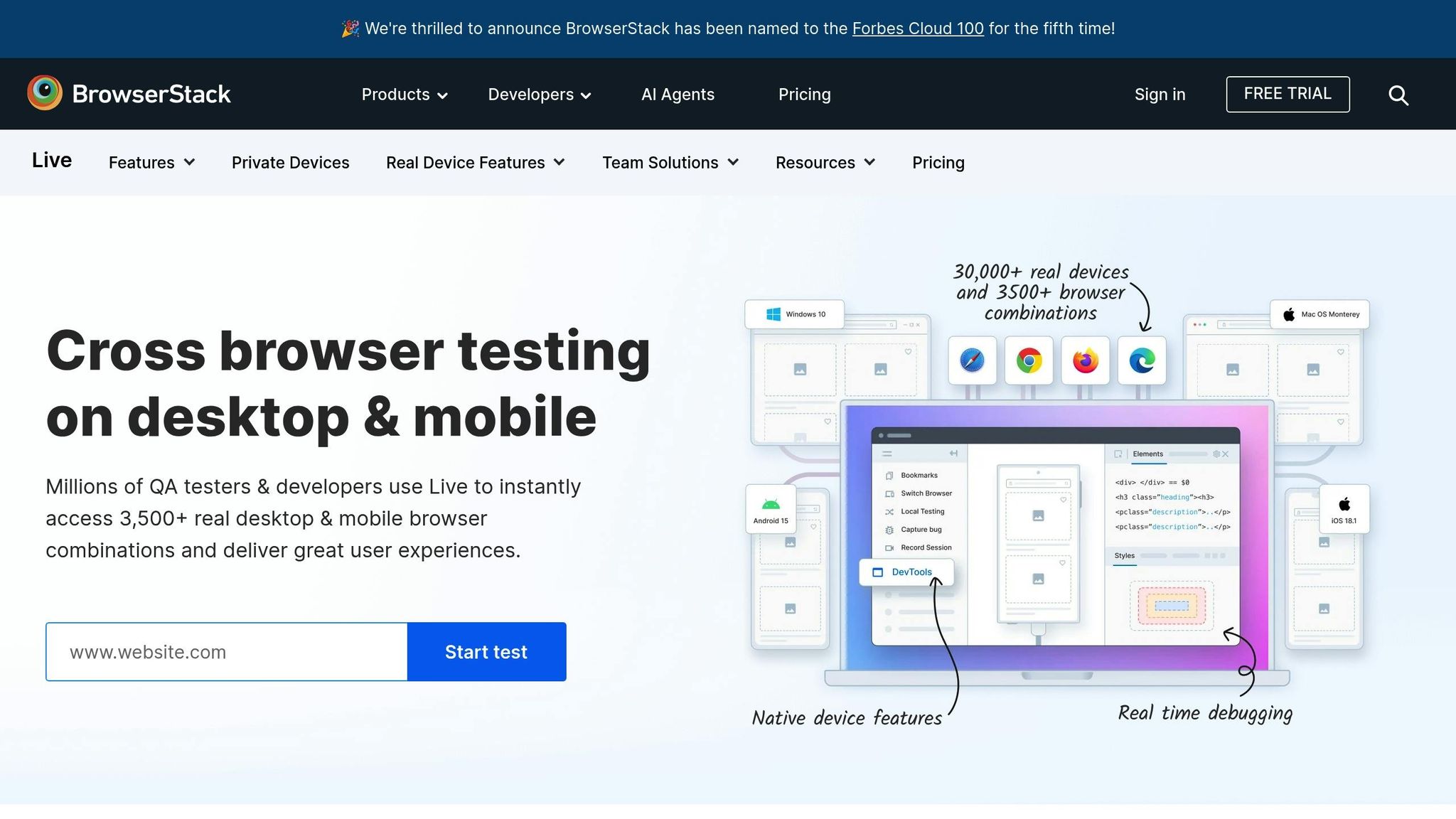This screenshot has height=819, width=1456.
Task: Follow the Forbes Cloud 100 link
Action: (917, 28)
